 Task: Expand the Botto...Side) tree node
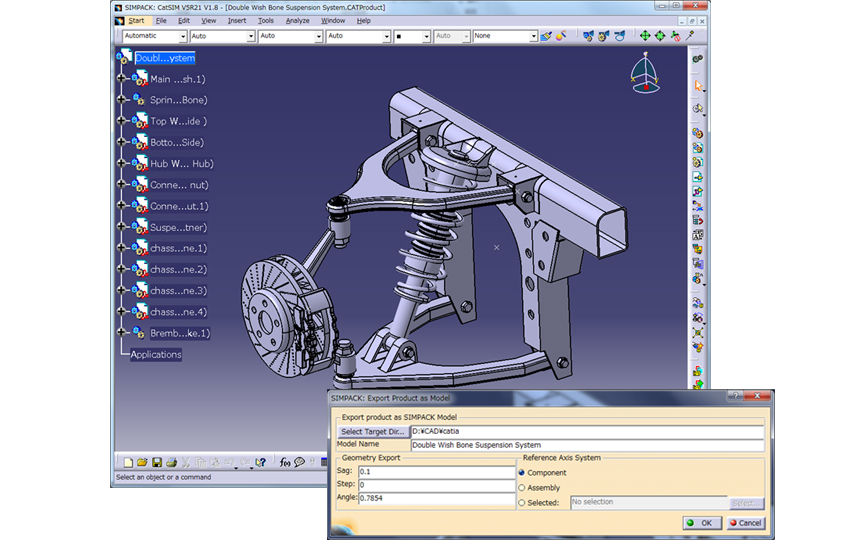[x=121, y=142]
